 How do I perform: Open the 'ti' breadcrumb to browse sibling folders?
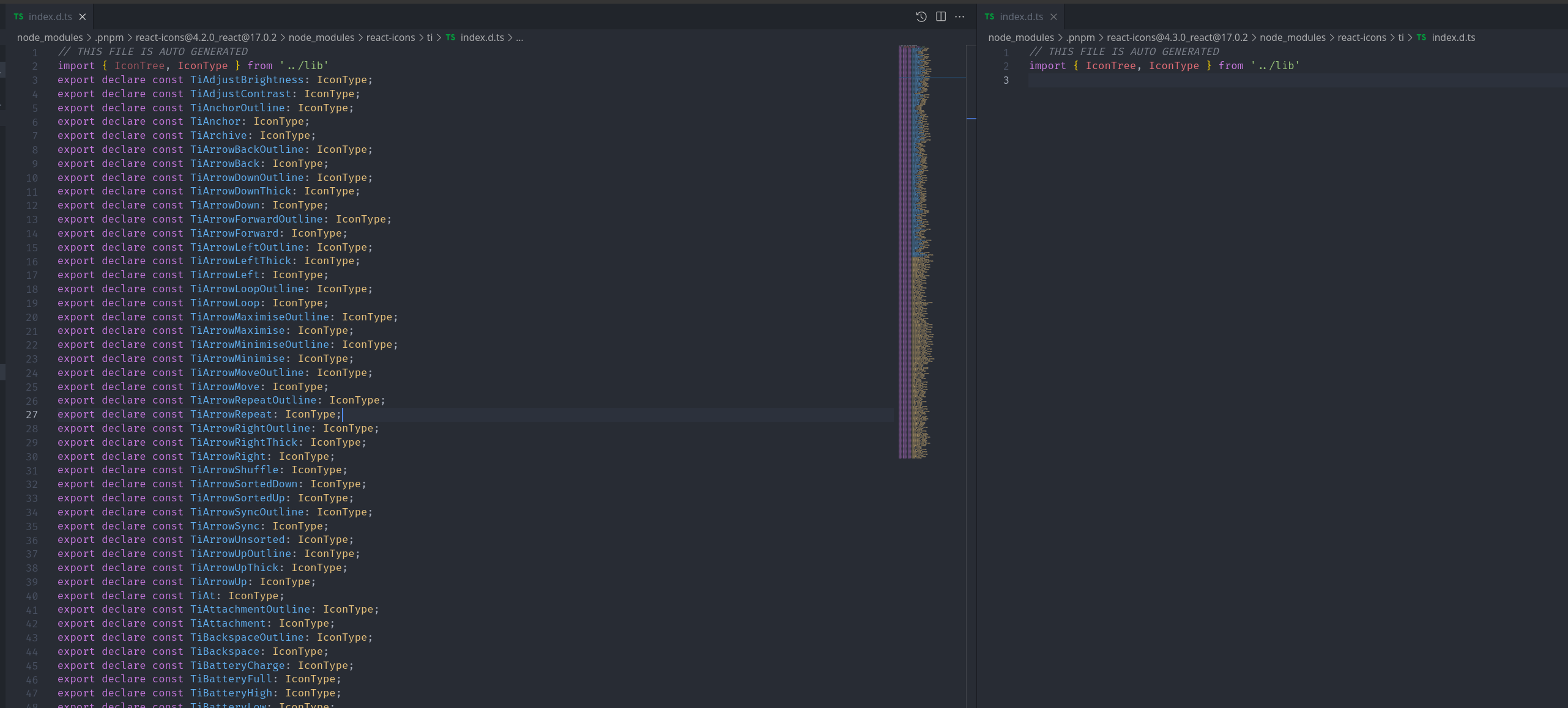pyautogui.click(x=430, y=37)
